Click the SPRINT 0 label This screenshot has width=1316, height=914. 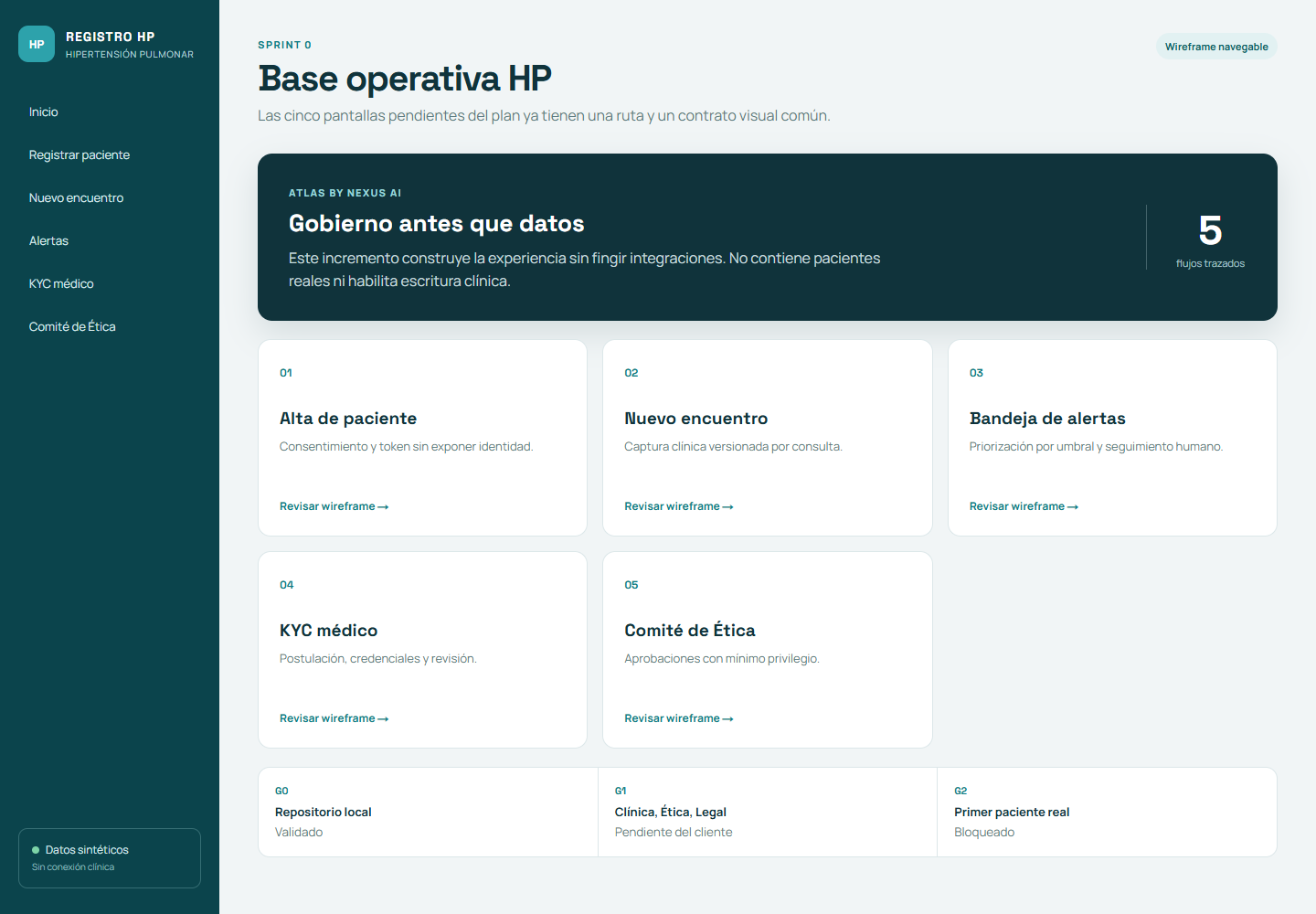pyautogui.click(x=284, y=45)
